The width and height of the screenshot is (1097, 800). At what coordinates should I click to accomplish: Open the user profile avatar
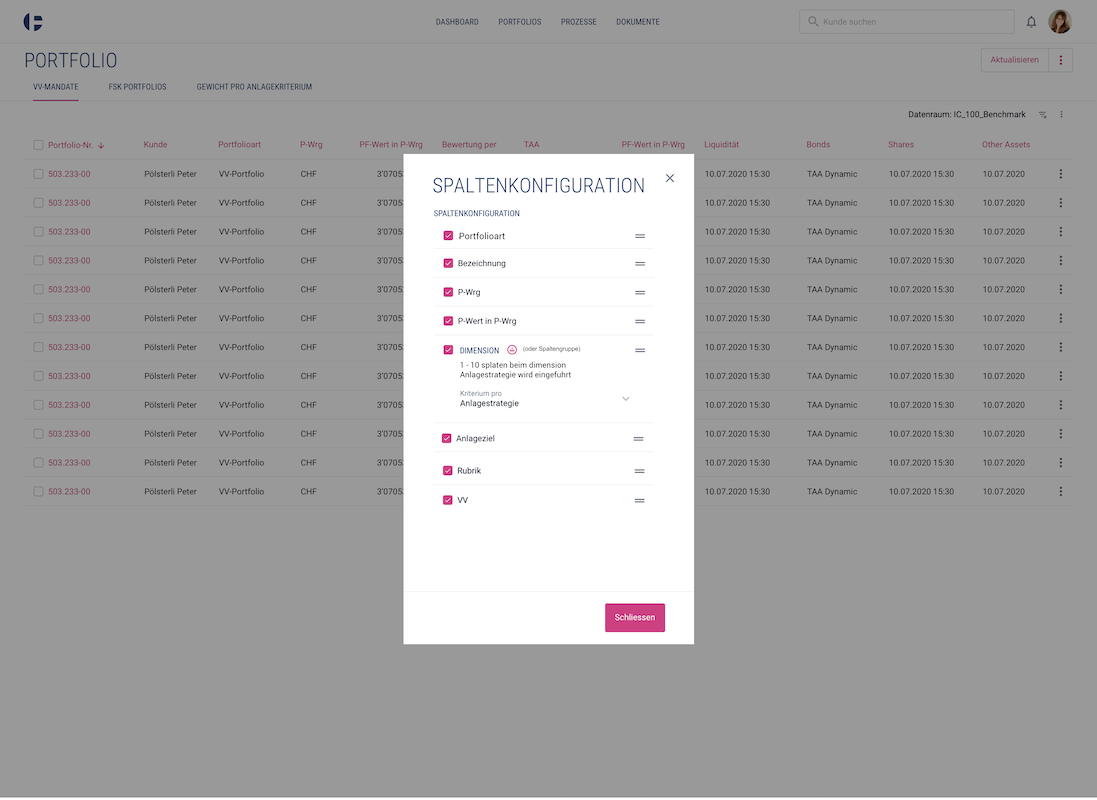coord(1059,22)
